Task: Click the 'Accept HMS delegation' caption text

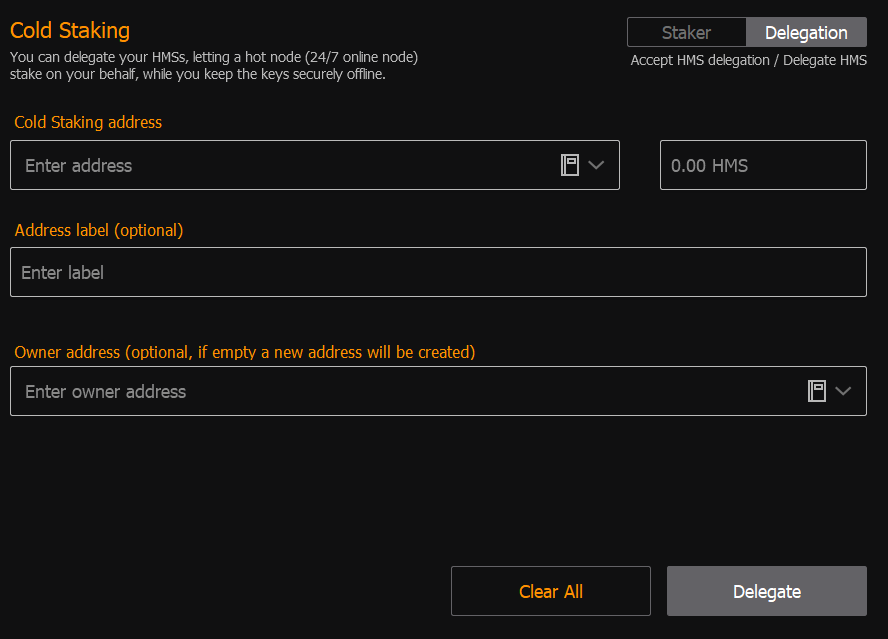Action: [x=700, y=60]
